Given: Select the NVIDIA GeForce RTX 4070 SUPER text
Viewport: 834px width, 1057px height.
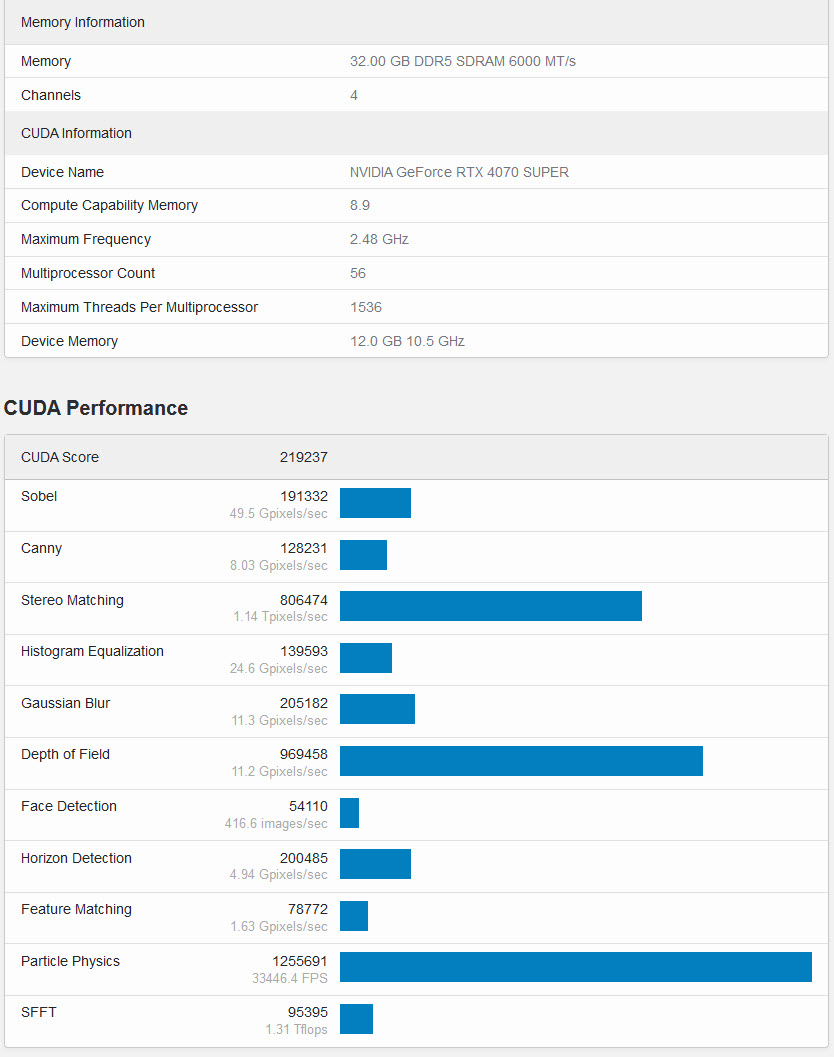Looking at the screenshot, I should [459, 172].
